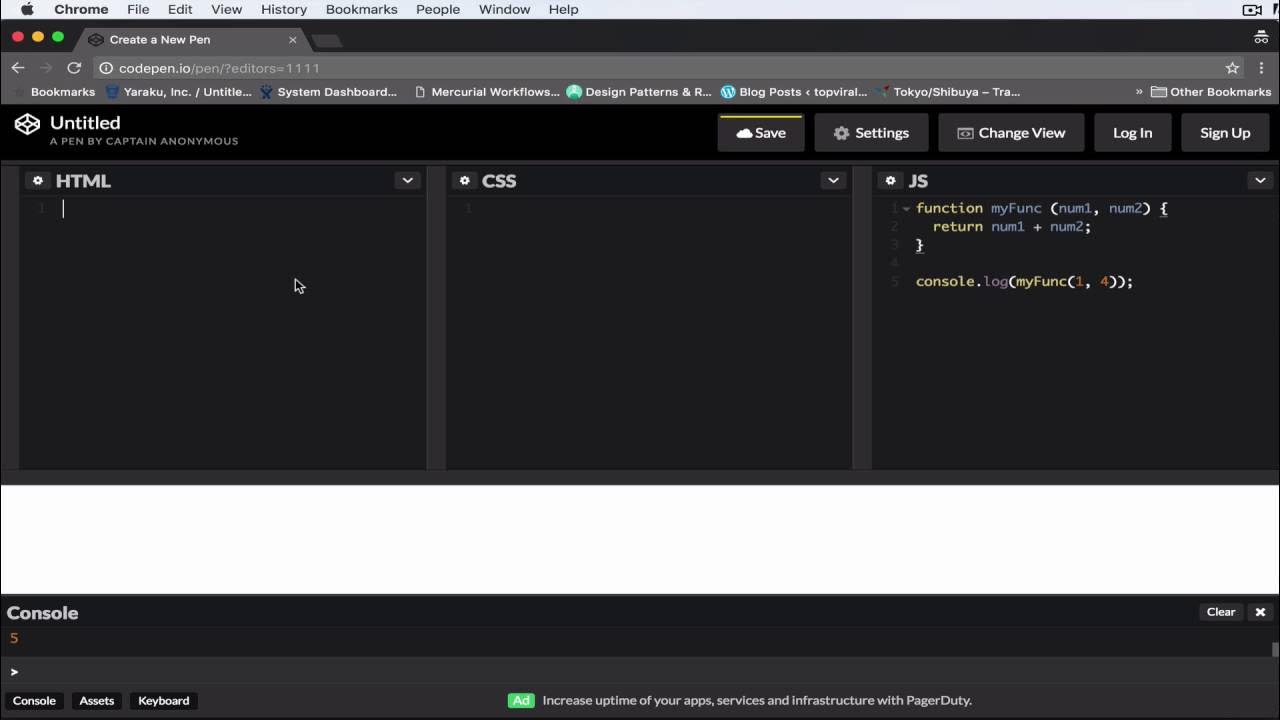Open pen Settings

[871, 133]
